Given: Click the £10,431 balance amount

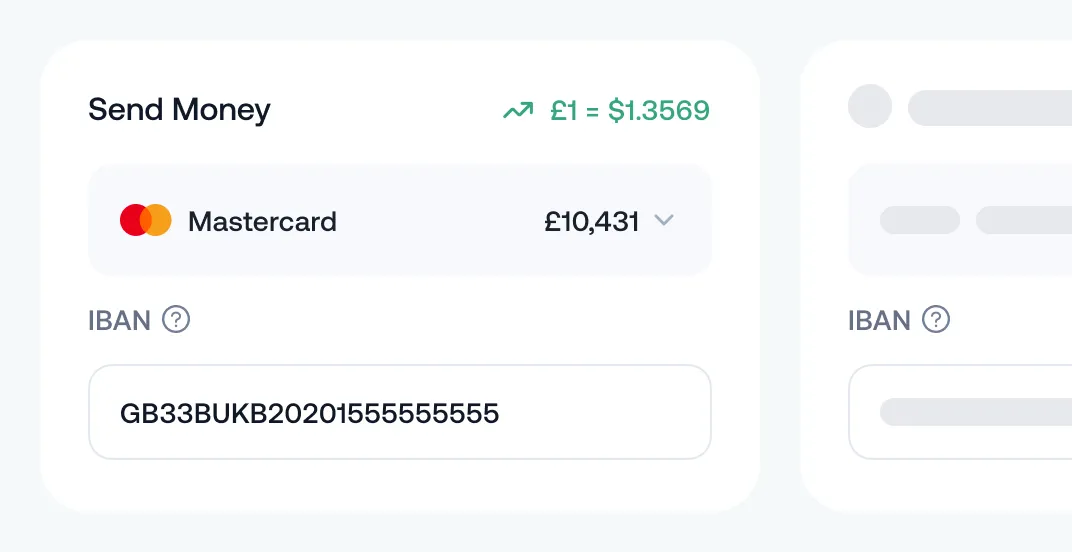Looking at the screenshot, I should pyautogui.click(x=592, y=221).
